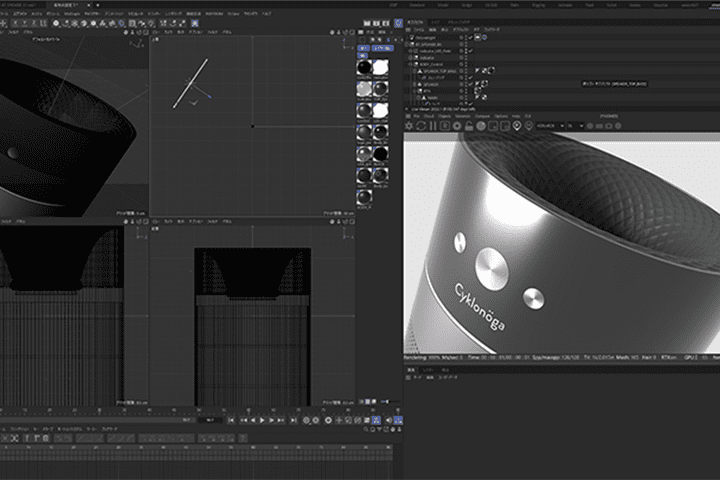Select the last single material thumbnail at bottom
Screen dimensions: 720x480
(x=364, y=197)
